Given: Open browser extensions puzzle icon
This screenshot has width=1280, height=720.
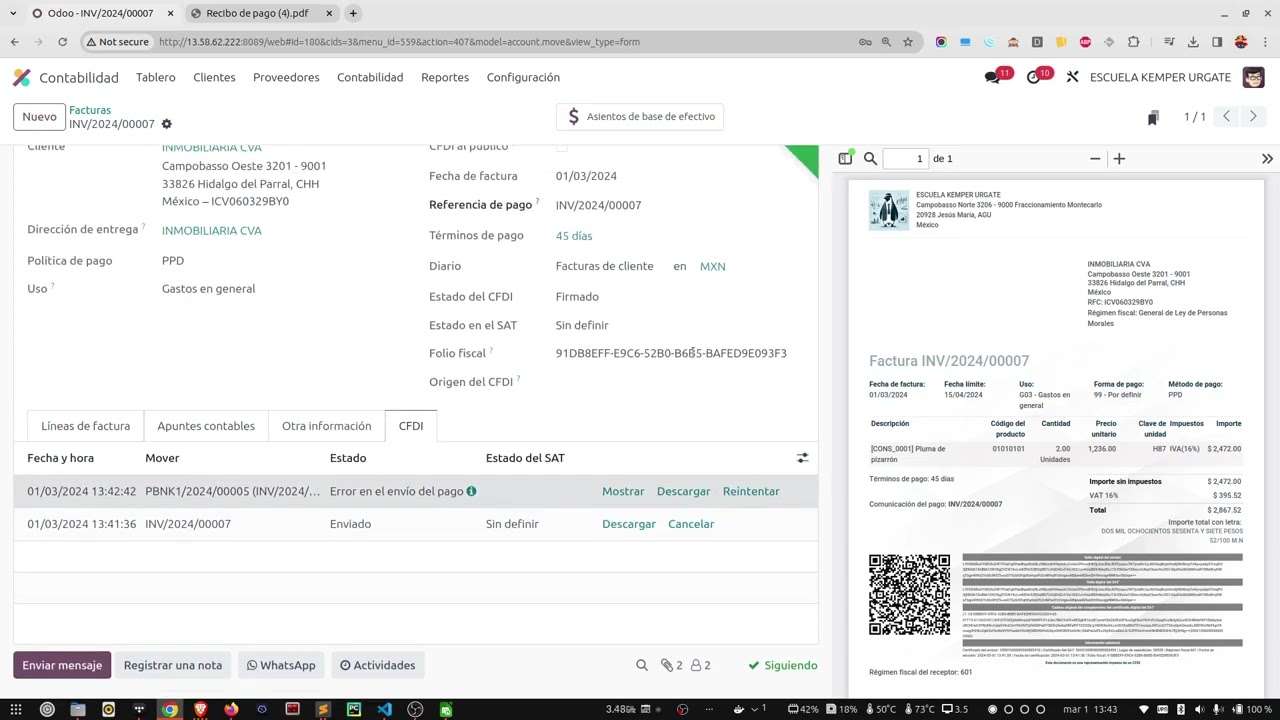Looking at the screenshot, I should click(x=1133, y=42).
